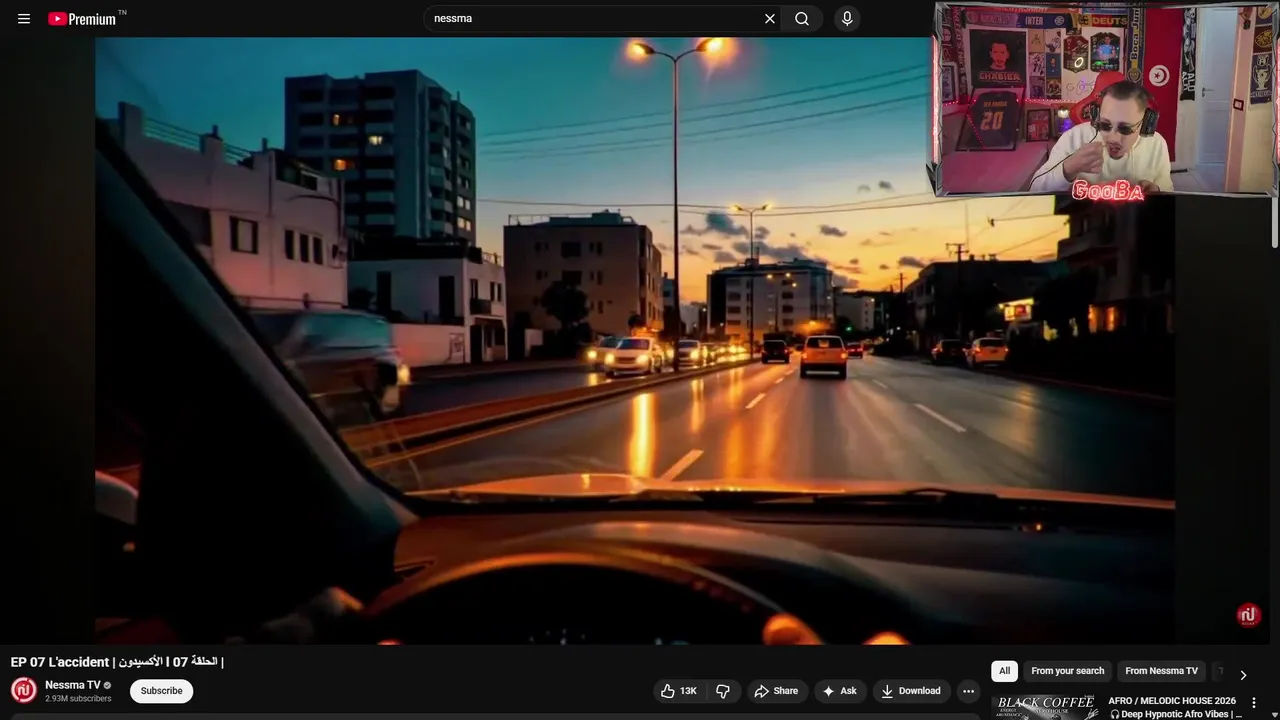Open the hamburger guide menu

click(x=24, y=19)
